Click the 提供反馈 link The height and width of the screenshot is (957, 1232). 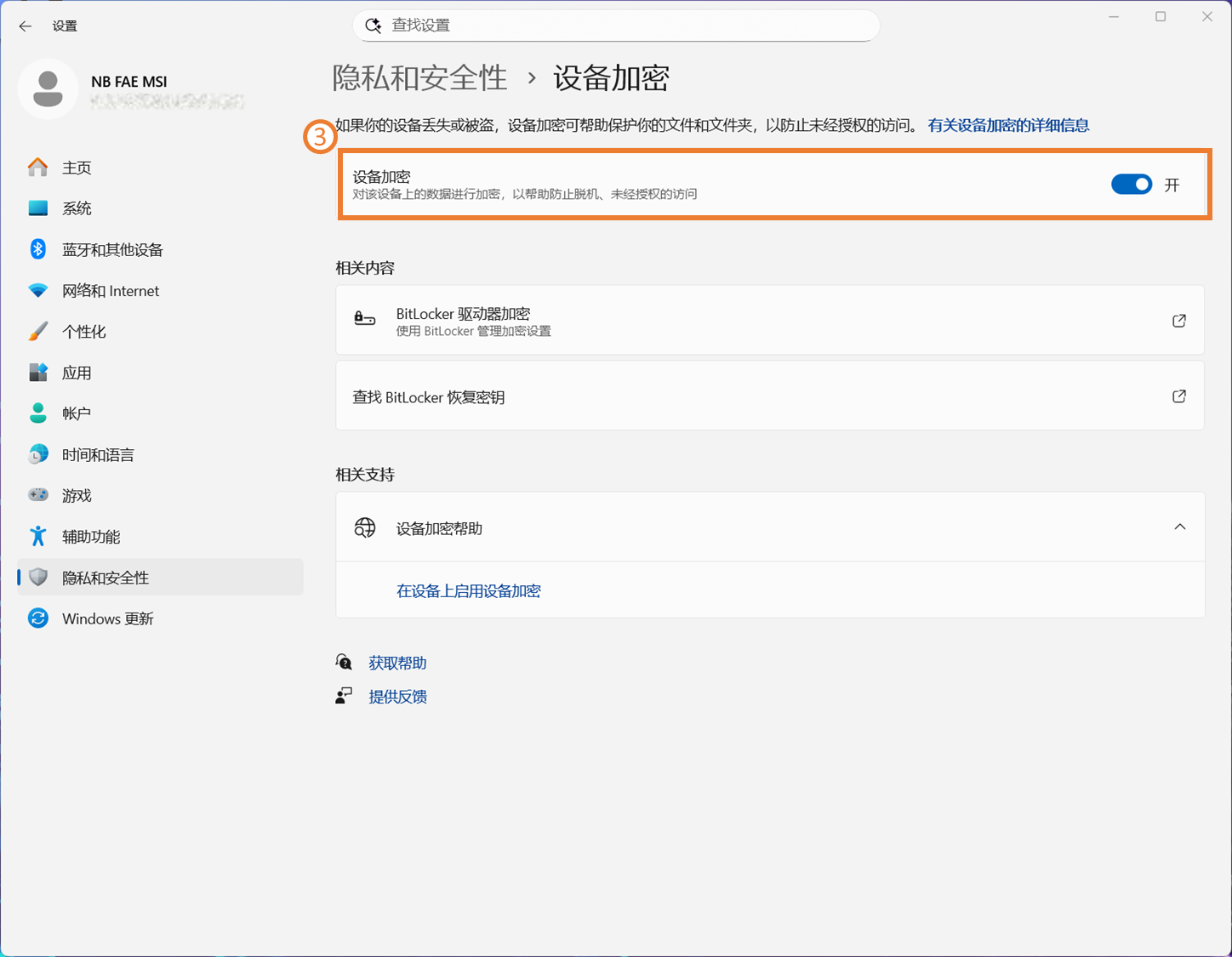point(397,697)
